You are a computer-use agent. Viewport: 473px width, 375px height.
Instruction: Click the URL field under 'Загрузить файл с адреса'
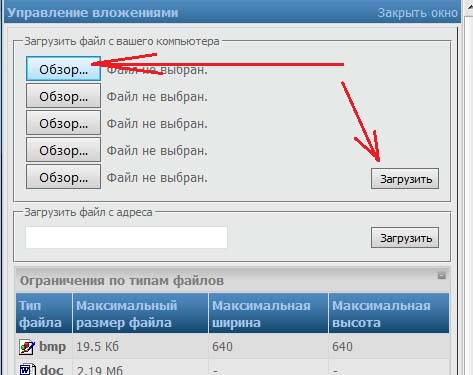click(x=127, y=237)
